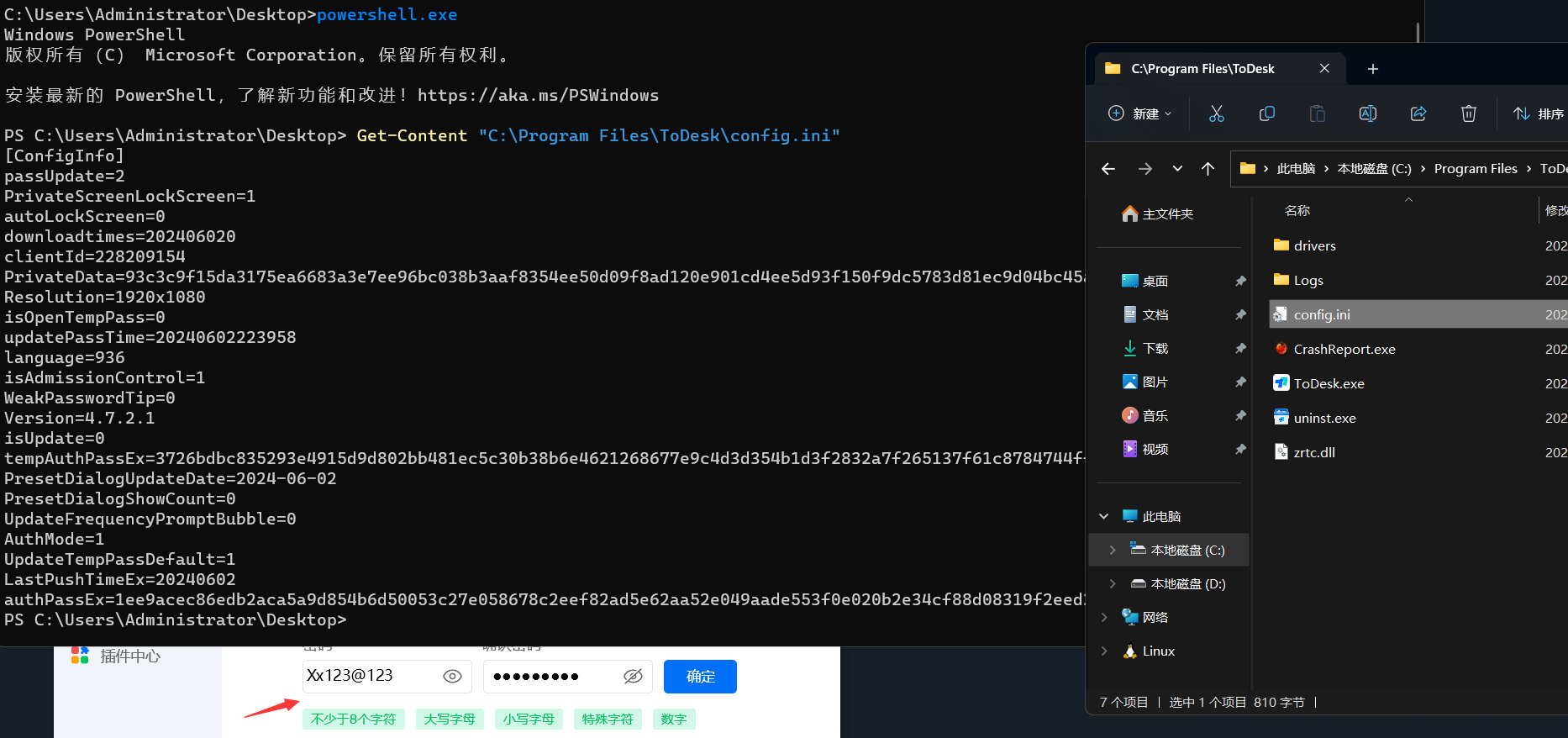Click the Delete trash icon in toolbar

coord(1468,113)
